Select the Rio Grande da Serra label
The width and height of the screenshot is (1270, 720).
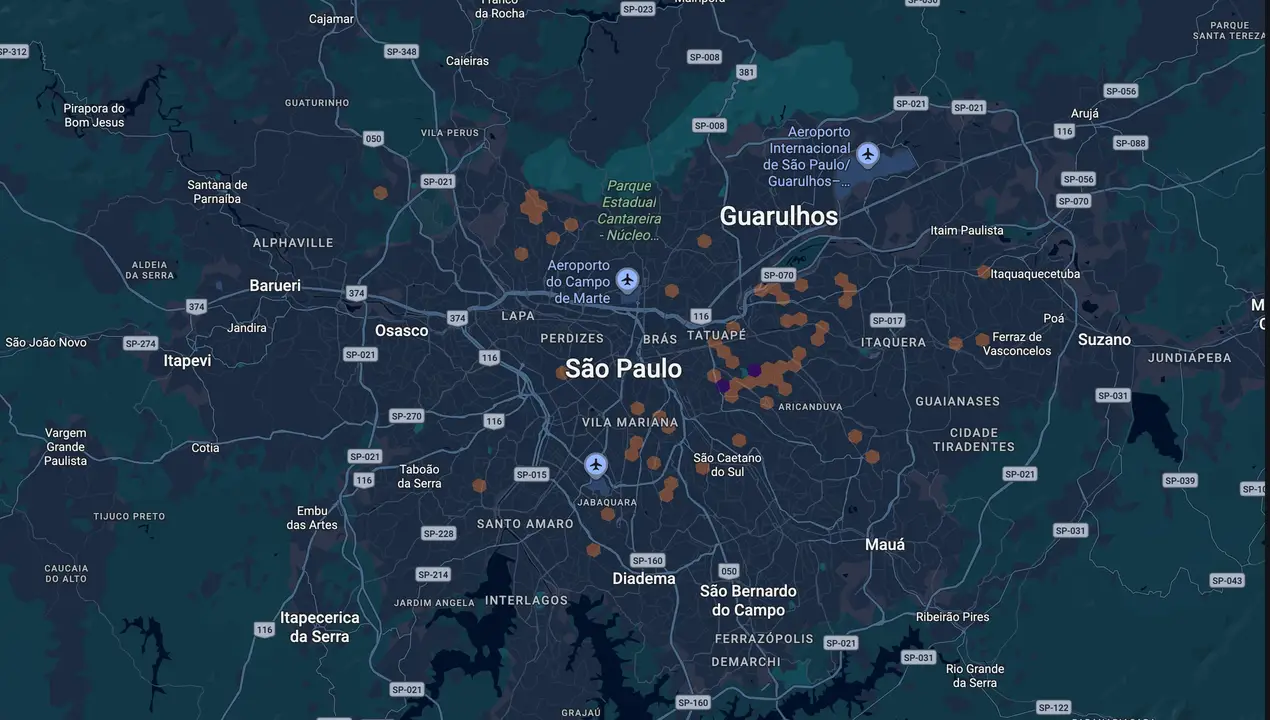point(974,676)
